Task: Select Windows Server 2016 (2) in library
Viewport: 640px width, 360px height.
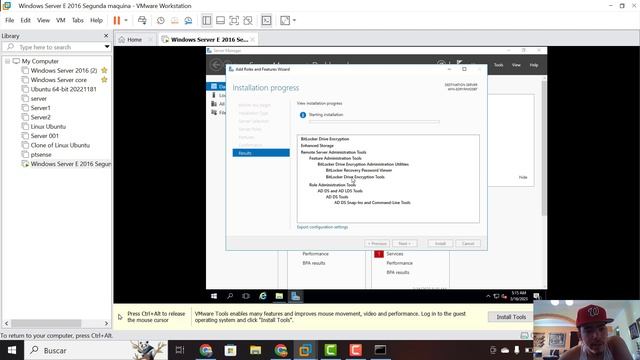Action: pos(64,71)
